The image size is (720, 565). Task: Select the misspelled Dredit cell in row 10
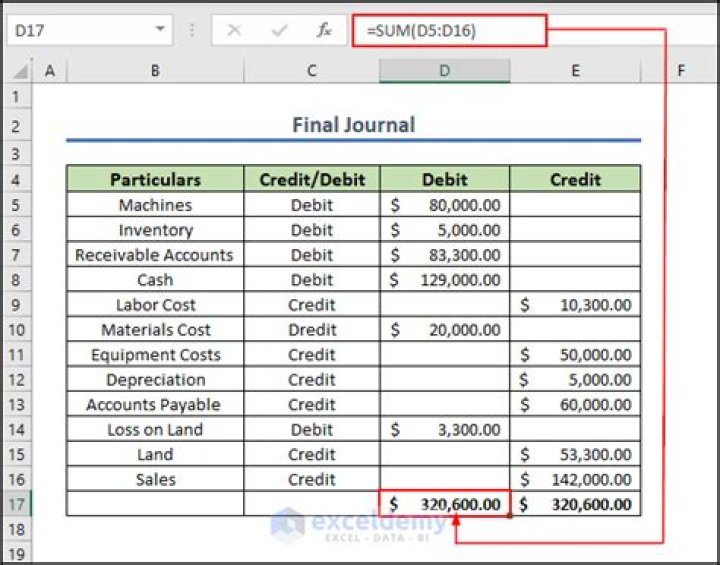[311, 330]
